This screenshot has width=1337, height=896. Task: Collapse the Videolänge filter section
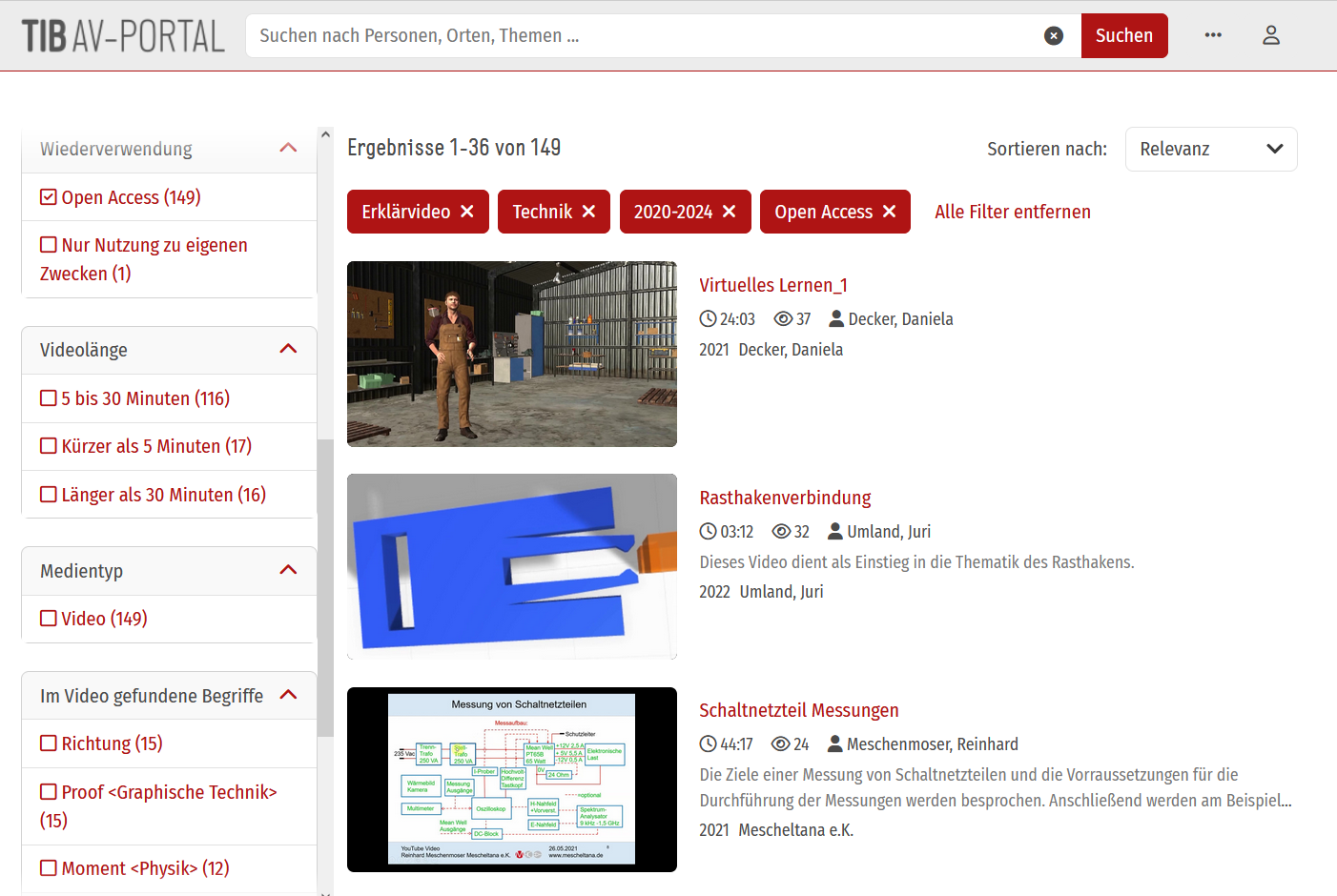click(288, 349)
